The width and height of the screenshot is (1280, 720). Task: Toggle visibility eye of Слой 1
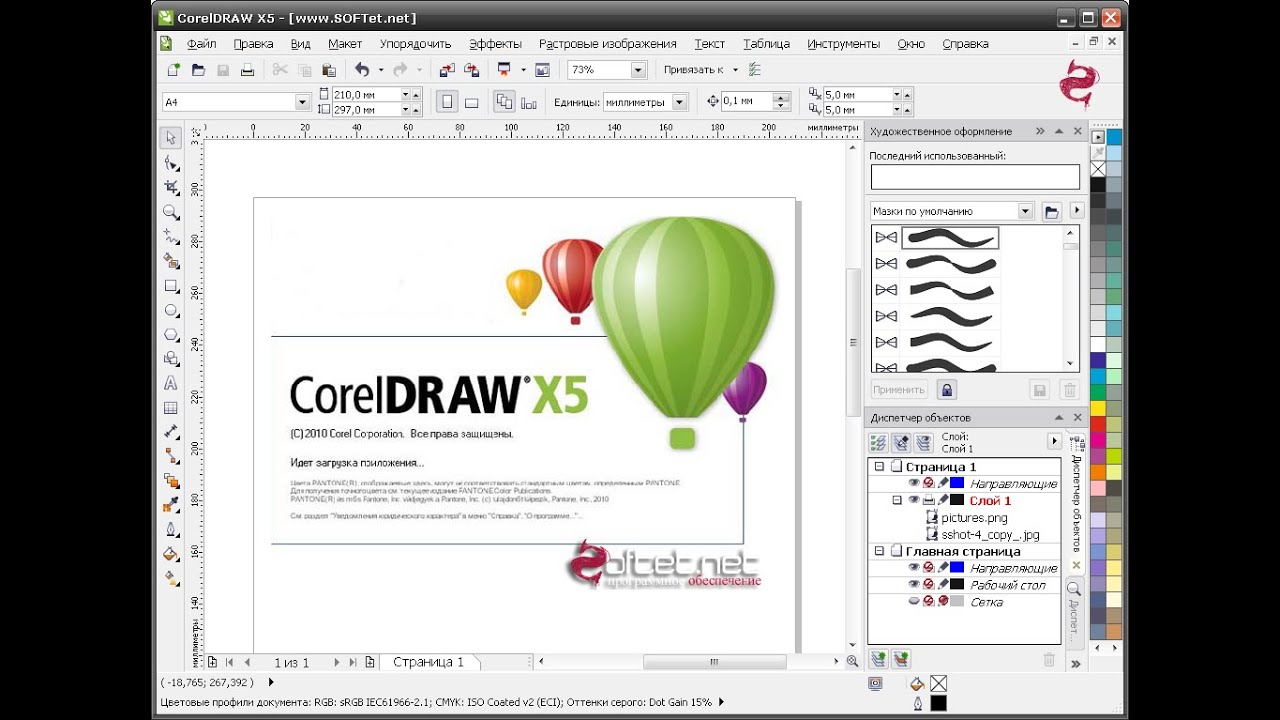pos(913,500)
